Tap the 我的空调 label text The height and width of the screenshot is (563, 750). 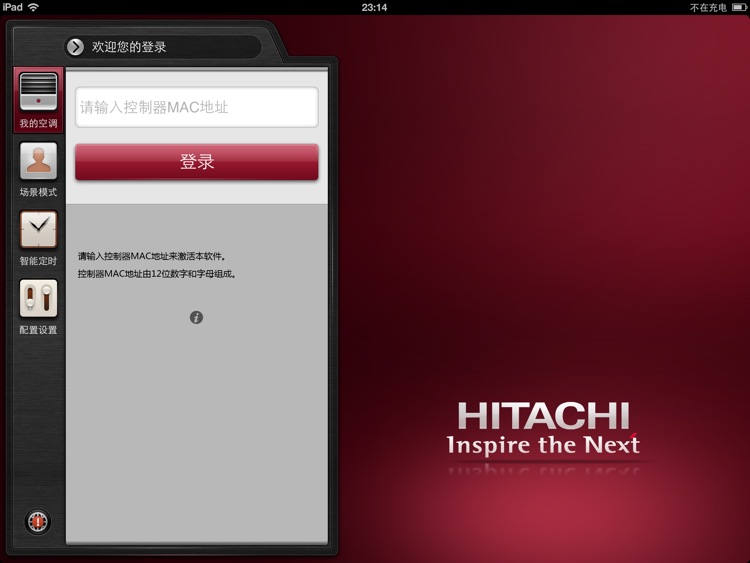coord(38,123)
